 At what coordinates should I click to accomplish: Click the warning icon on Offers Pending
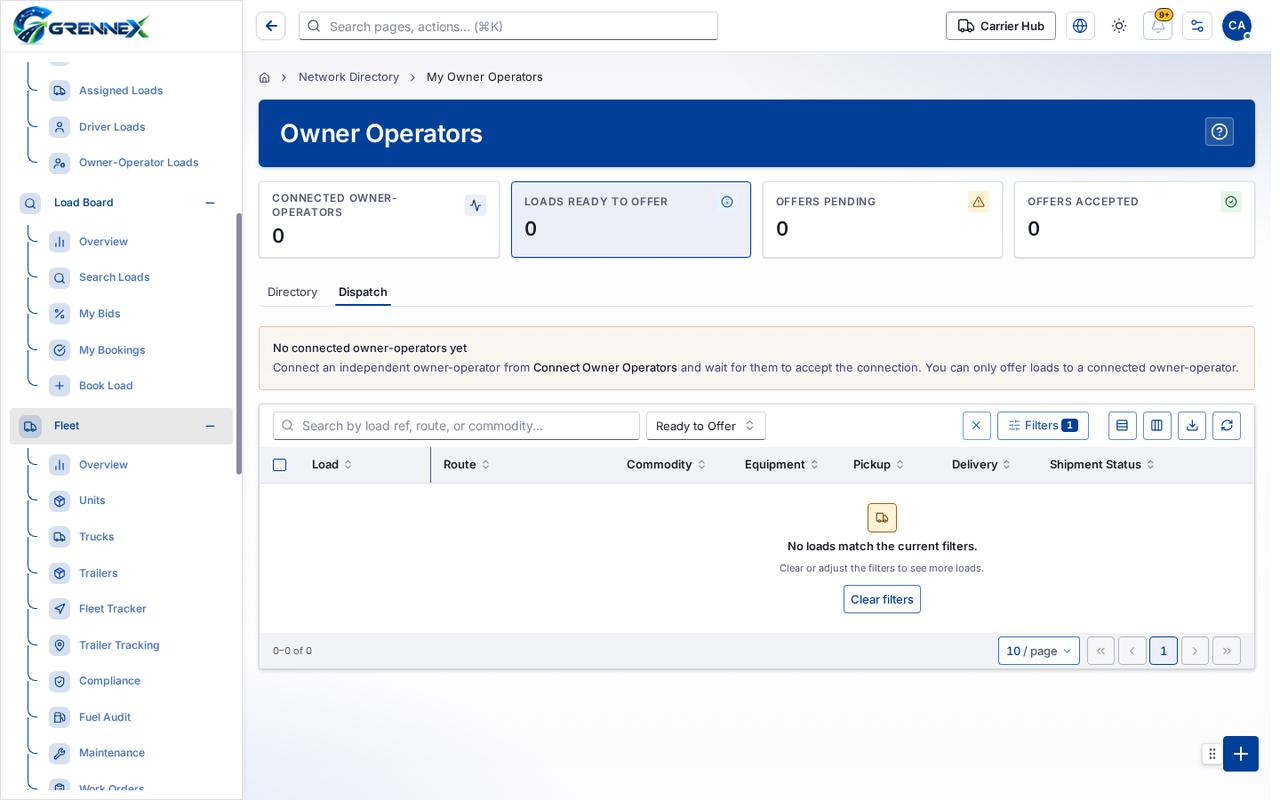pos(979,202)
